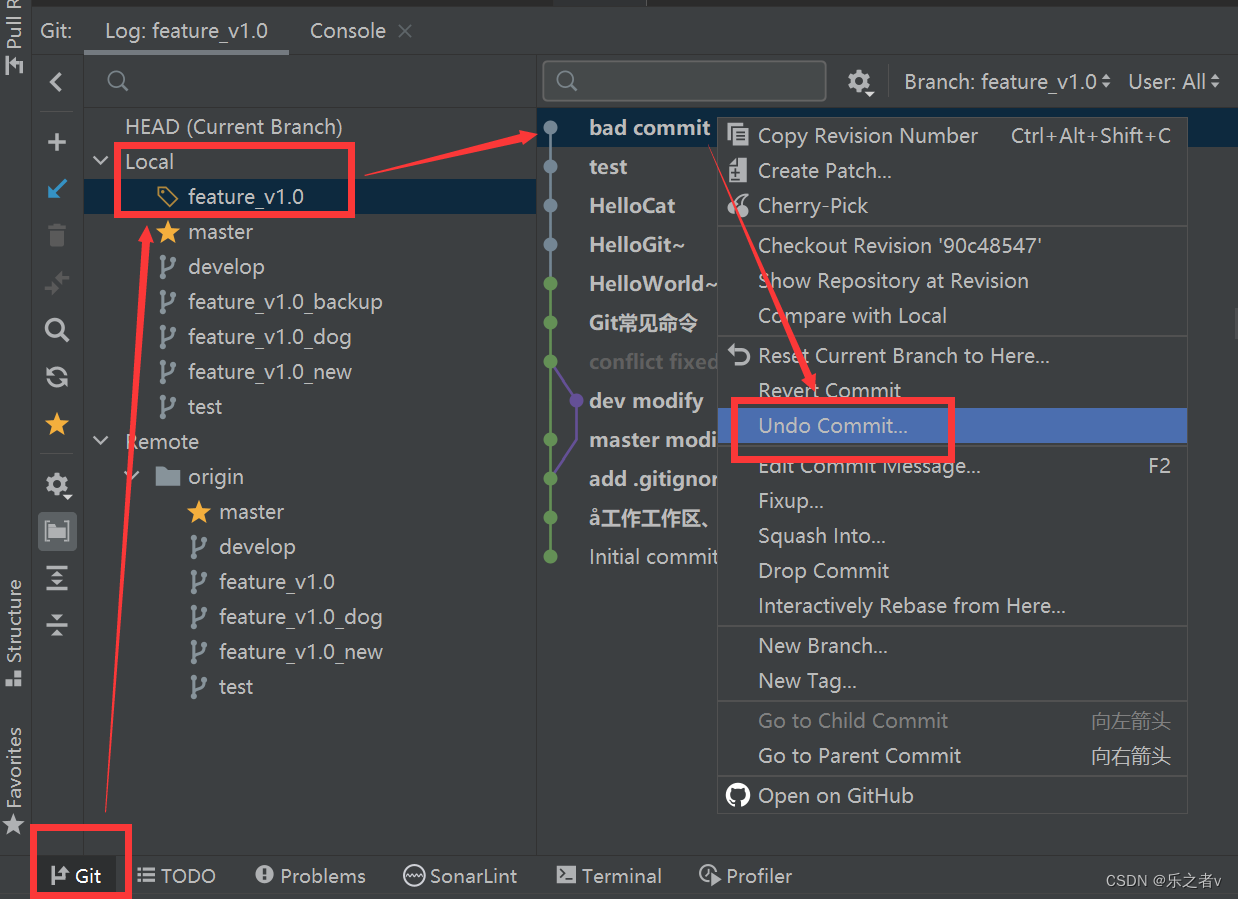Click the Compare with Current arrows icon
Viewport: 1238px width, 899px height.
point(57,283)
